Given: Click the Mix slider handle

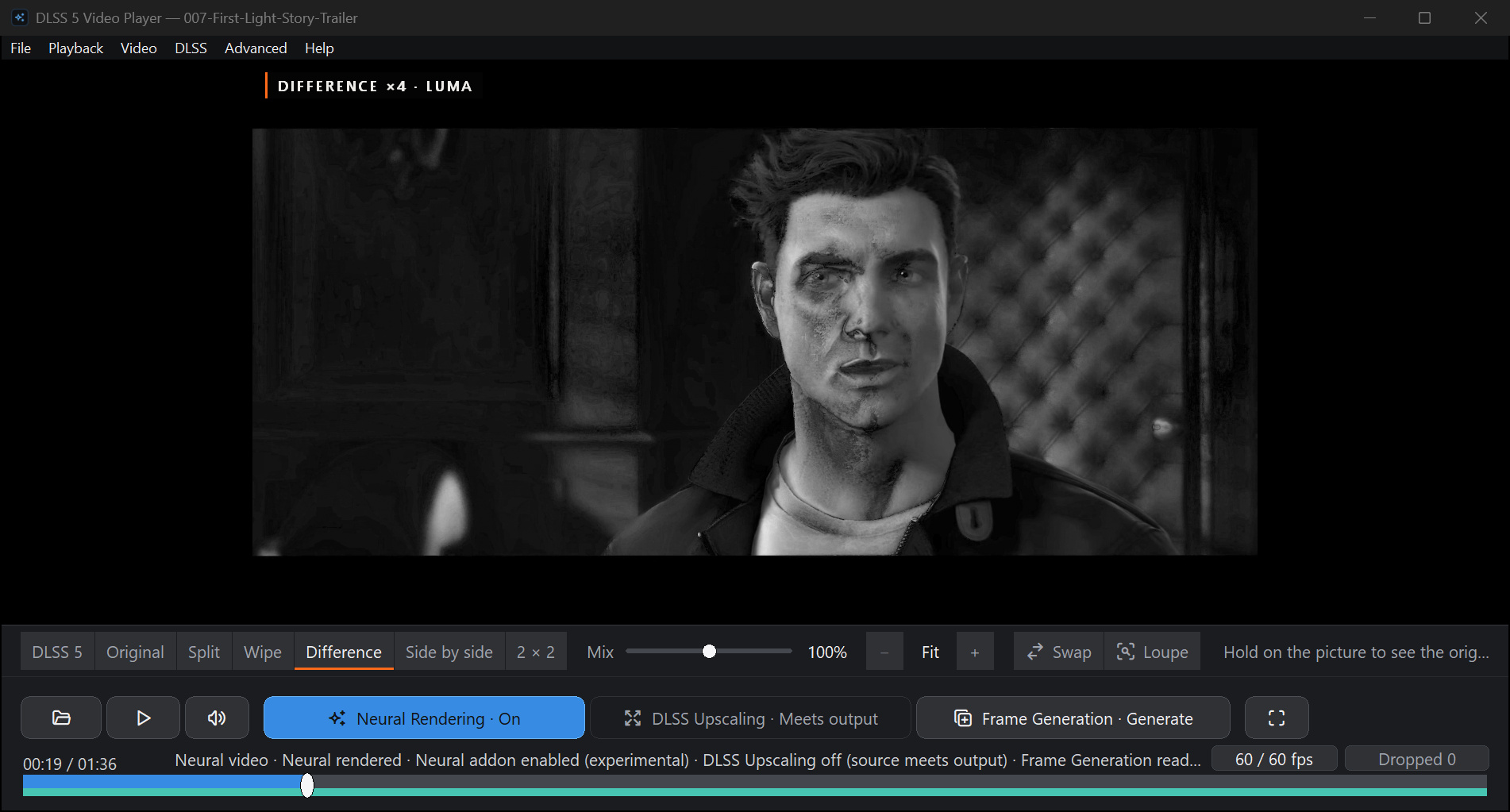Looking at the screenshot, I should [709, 652].
